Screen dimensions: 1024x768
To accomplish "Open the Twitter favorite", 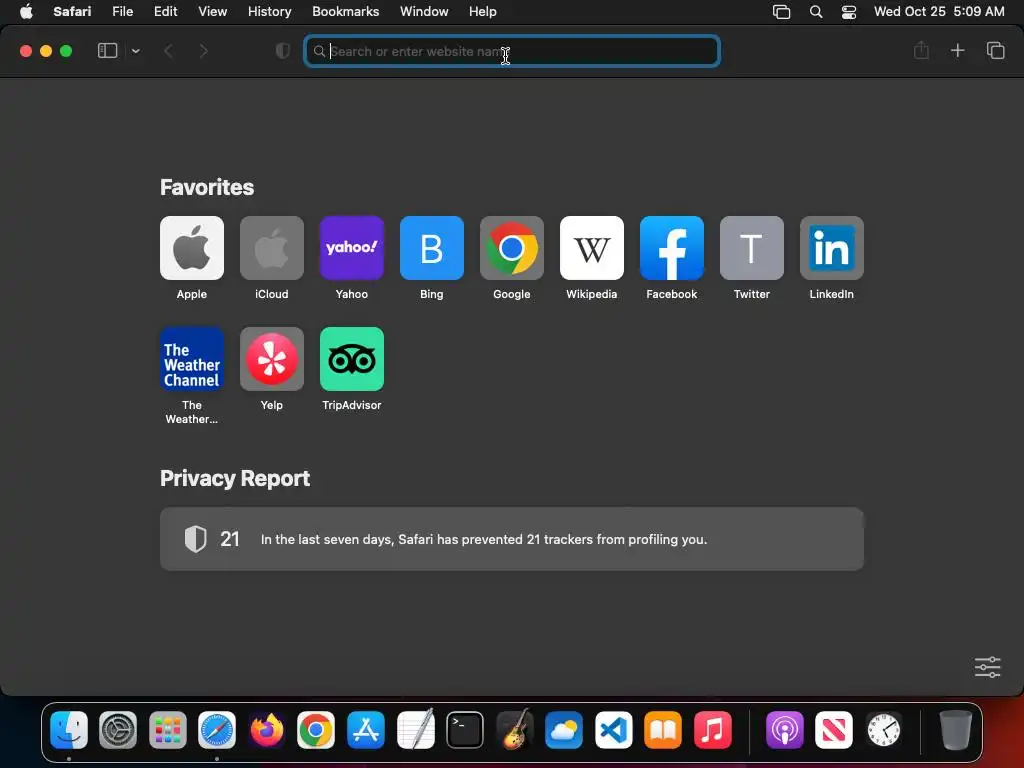I will (x=752, y=248).
